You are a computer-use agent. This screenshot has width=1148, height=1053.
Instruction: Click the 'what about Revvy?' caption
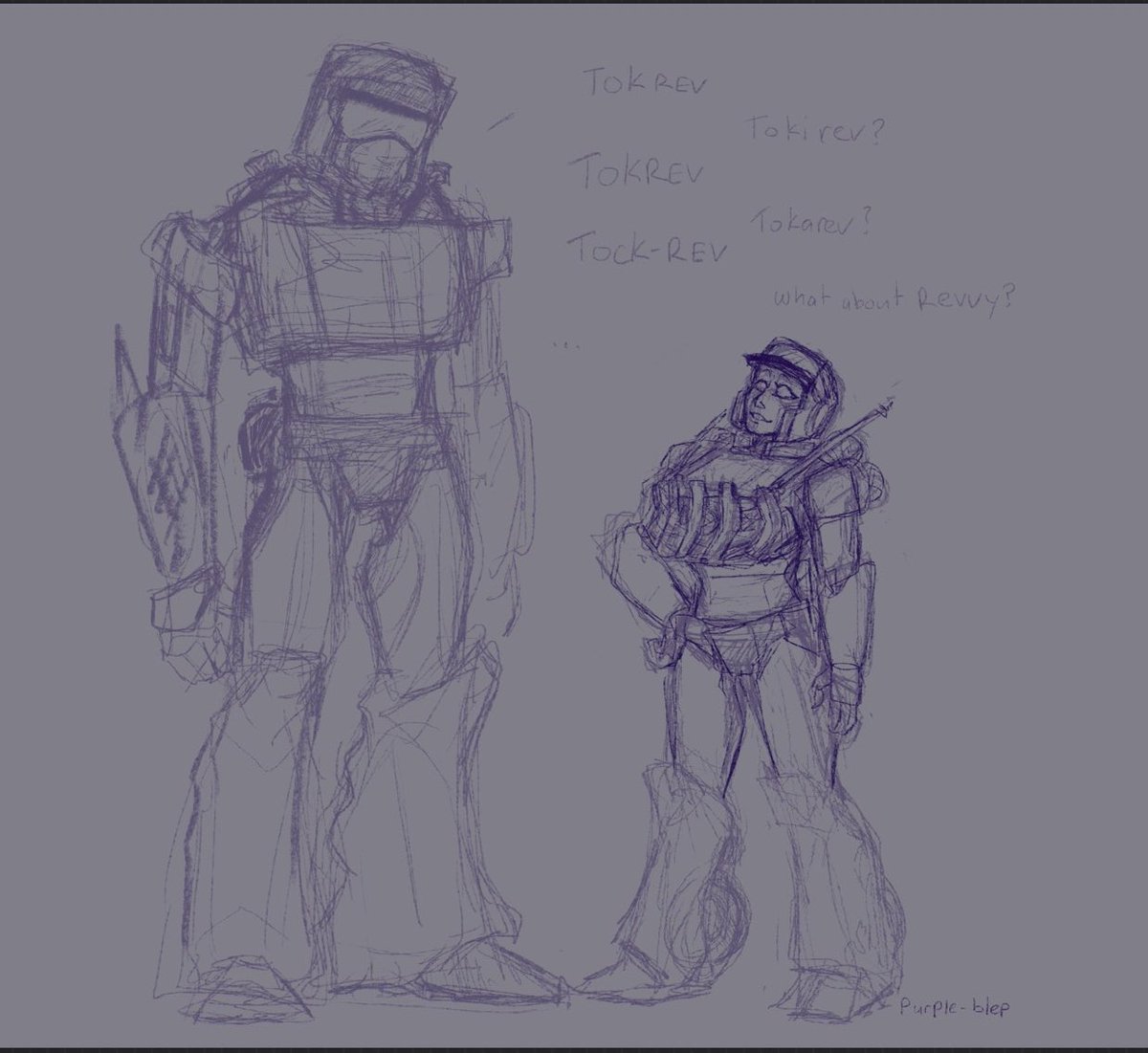click(x=894, y=296)
